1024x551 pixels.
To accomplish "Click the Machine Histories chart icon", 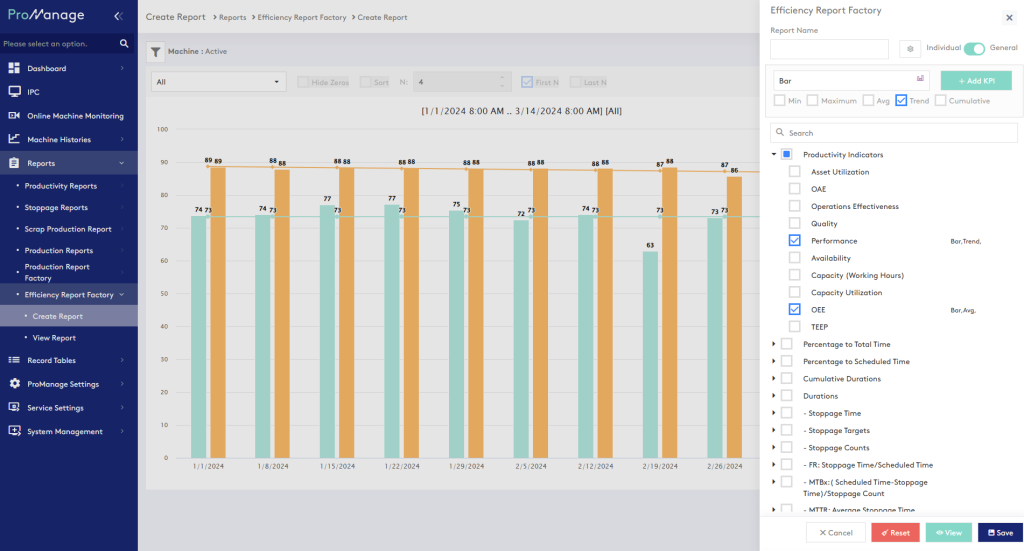I will (15, 139).
